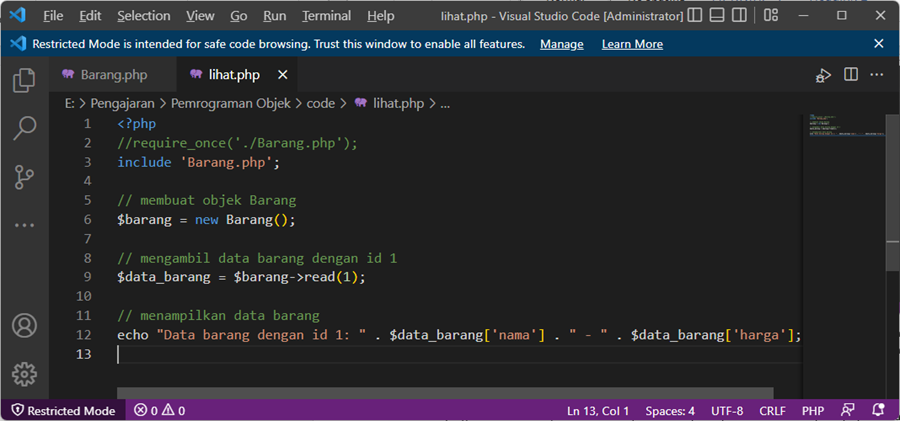Toggle the primary side bar layout
The width and height of the screenshot is (900, 421).
pos(696,16)
